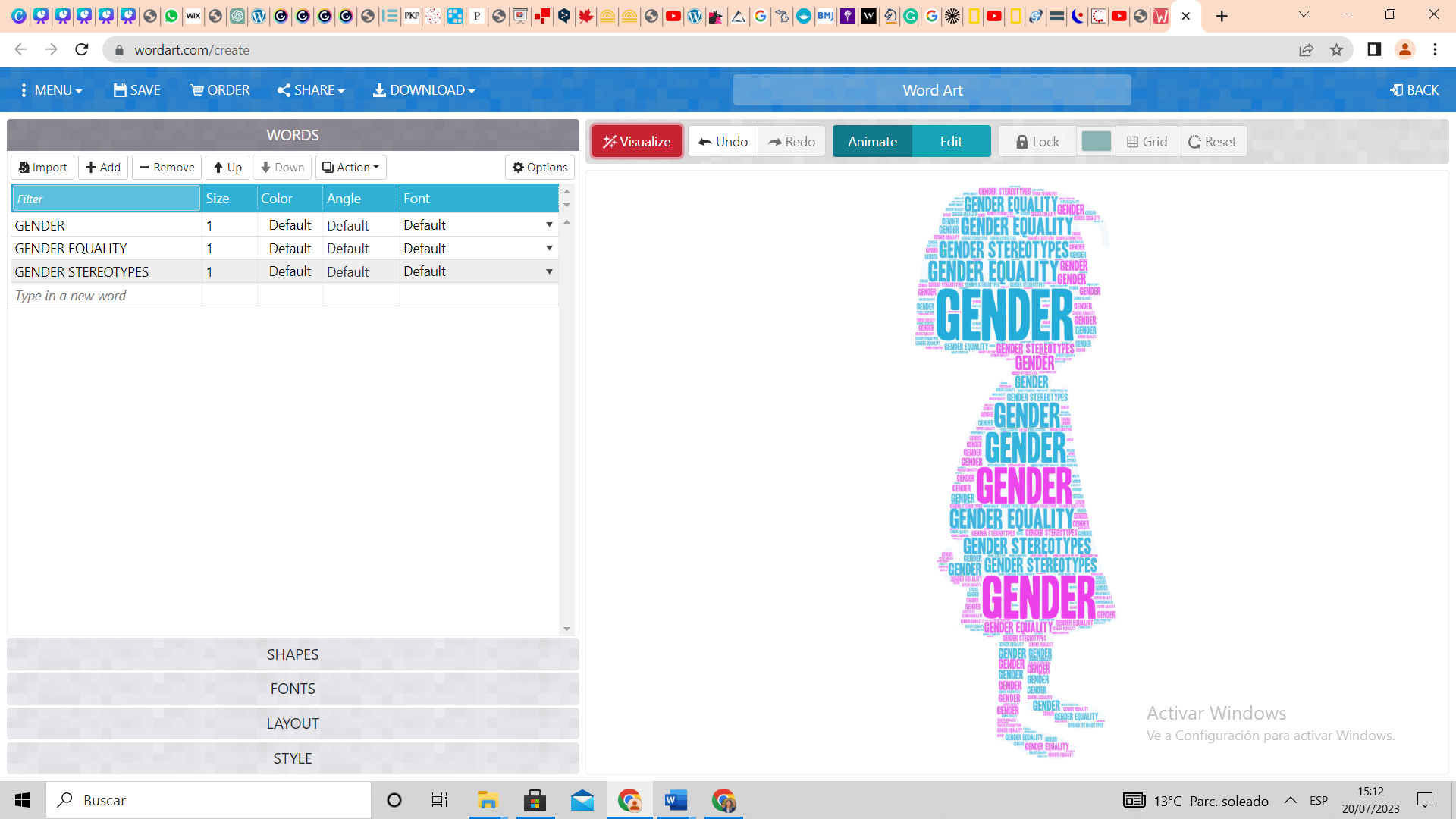
Task: Save the word art project
Action: [x=136, y=89]
